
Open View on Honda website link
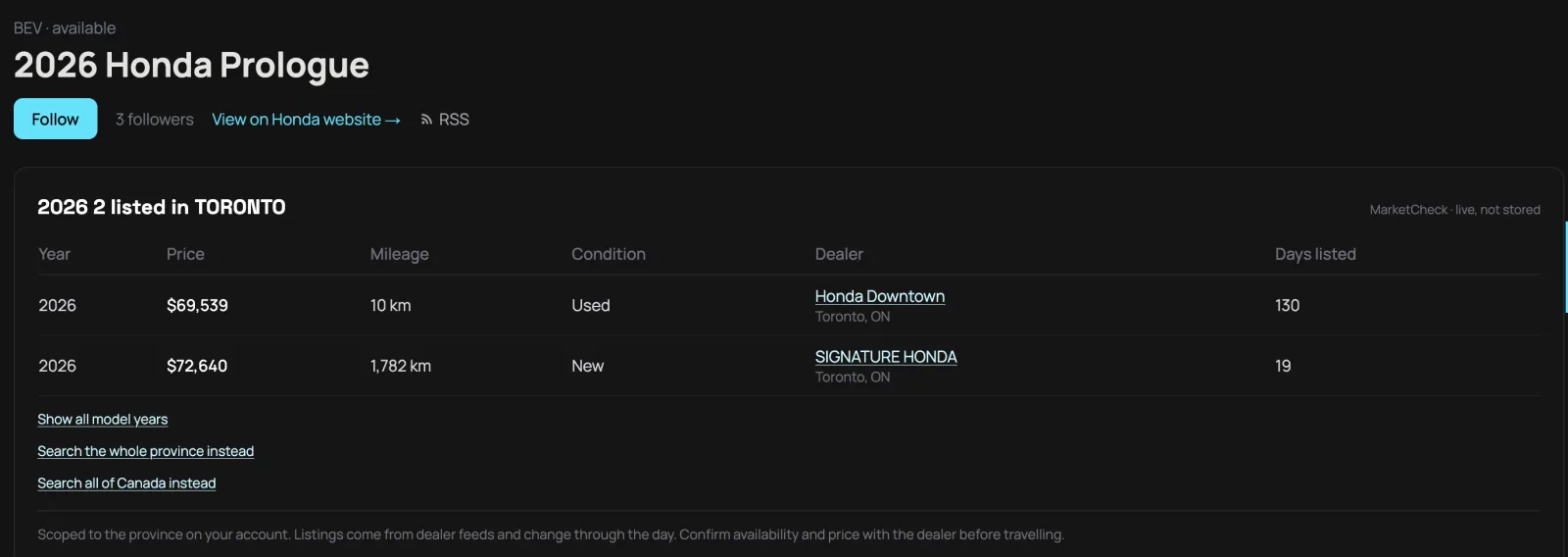(306, 120)
